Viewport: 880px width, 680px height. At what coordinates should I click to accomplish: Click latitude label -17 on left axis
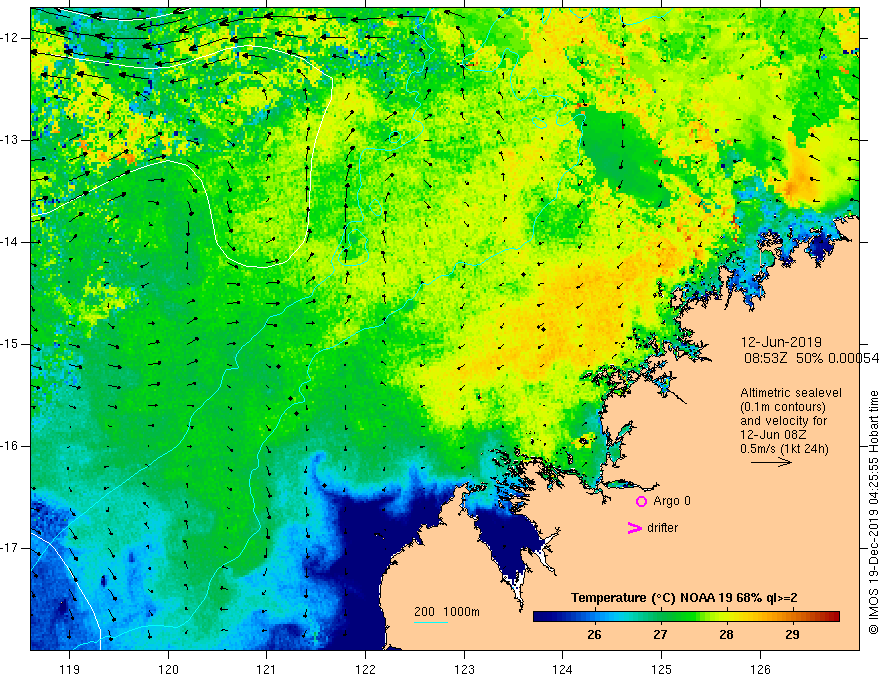point(11,548)
